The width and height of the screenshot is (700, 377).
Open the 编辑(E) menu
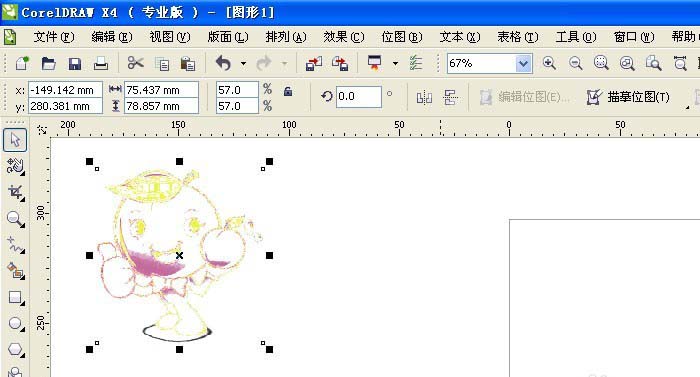click(112, 37)
